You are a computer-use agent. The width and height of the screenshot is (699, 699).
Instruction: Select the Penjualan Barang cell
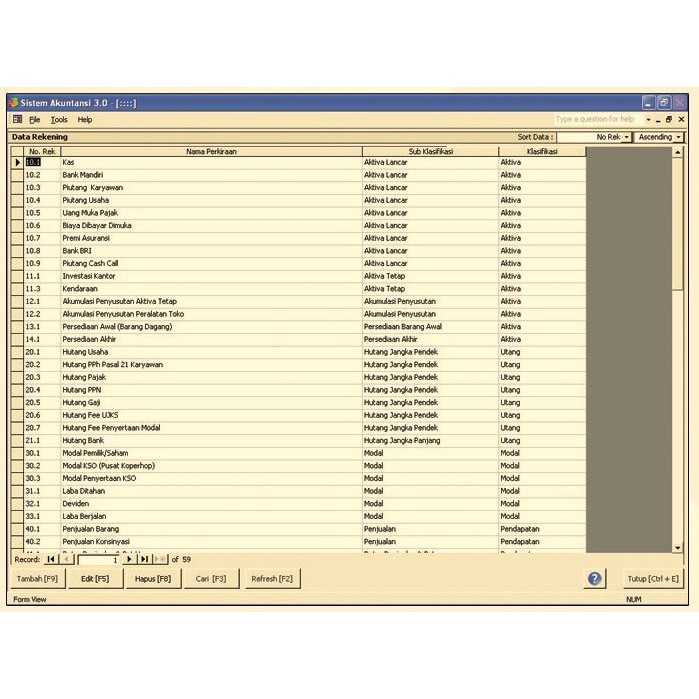(211, 529)
